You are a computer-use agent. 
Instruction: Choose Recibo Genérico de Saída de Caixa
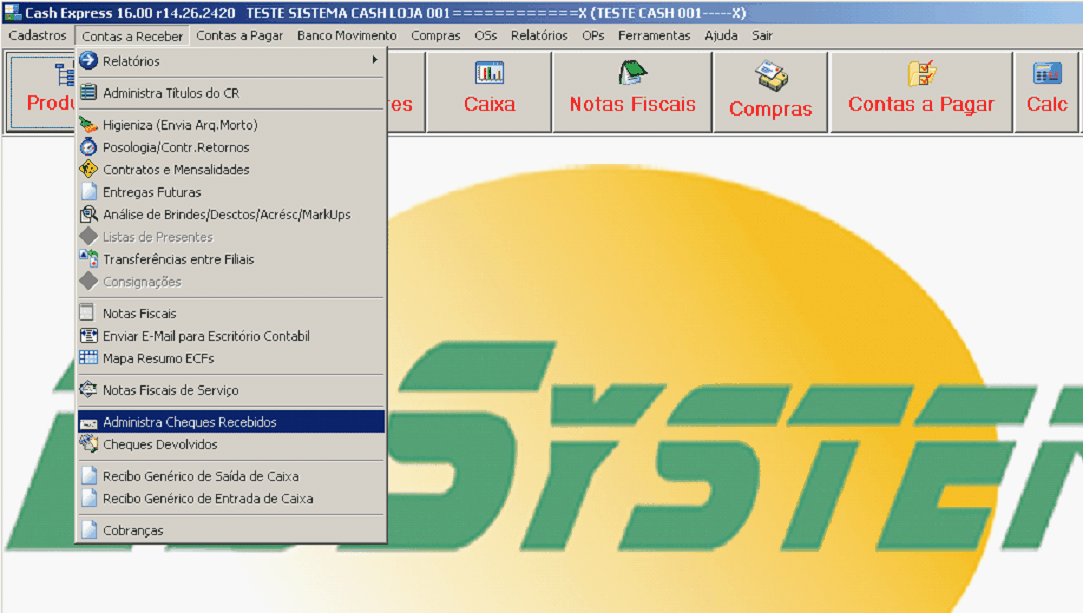pos(200,476)
